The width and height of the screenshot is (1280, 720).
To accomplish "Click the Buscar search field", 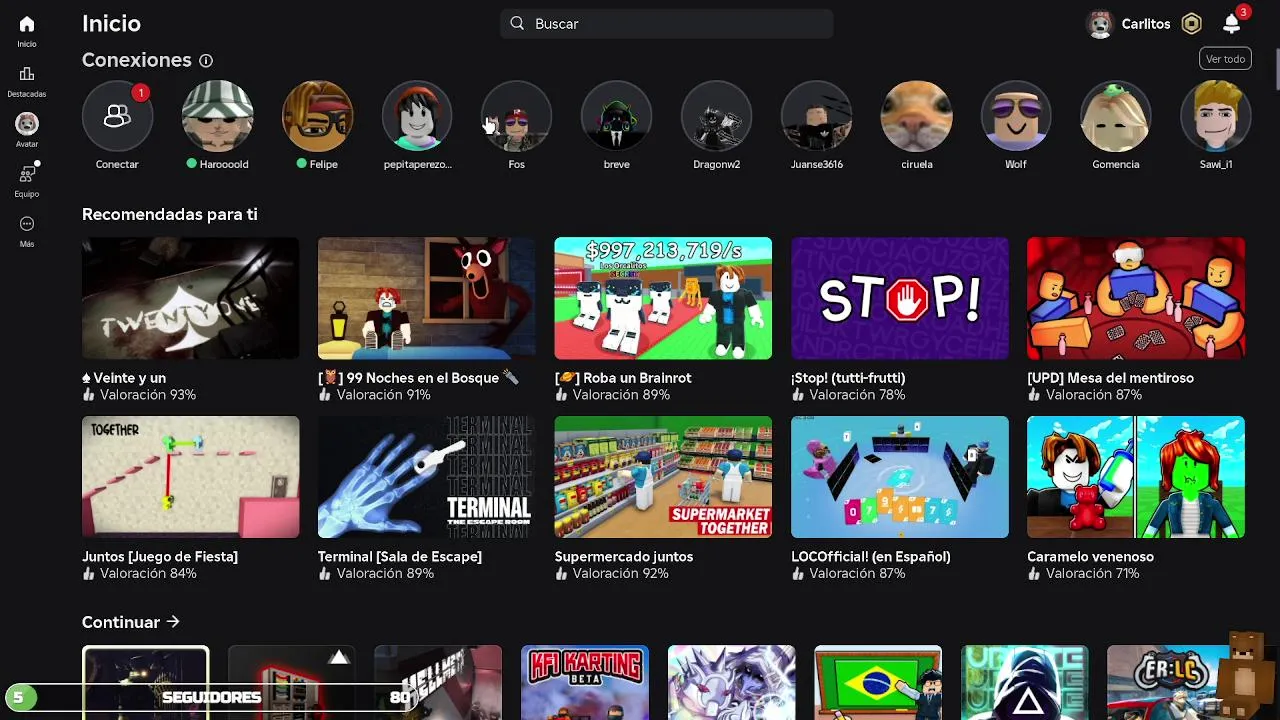I will (x=667, y=24).
